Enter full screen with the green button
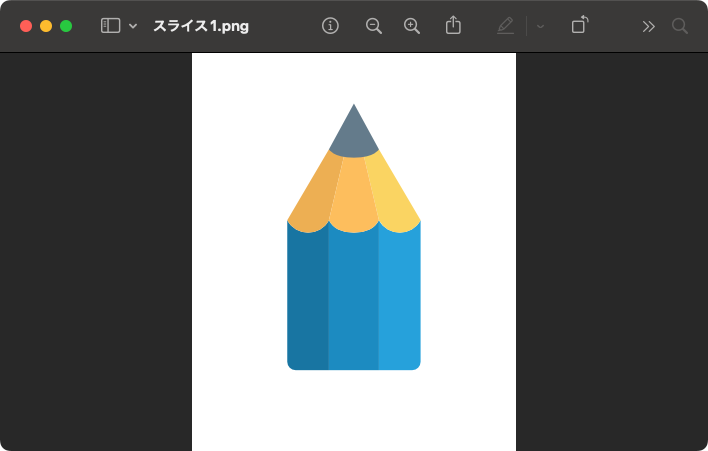708x451 pixels. click(66, 26)
